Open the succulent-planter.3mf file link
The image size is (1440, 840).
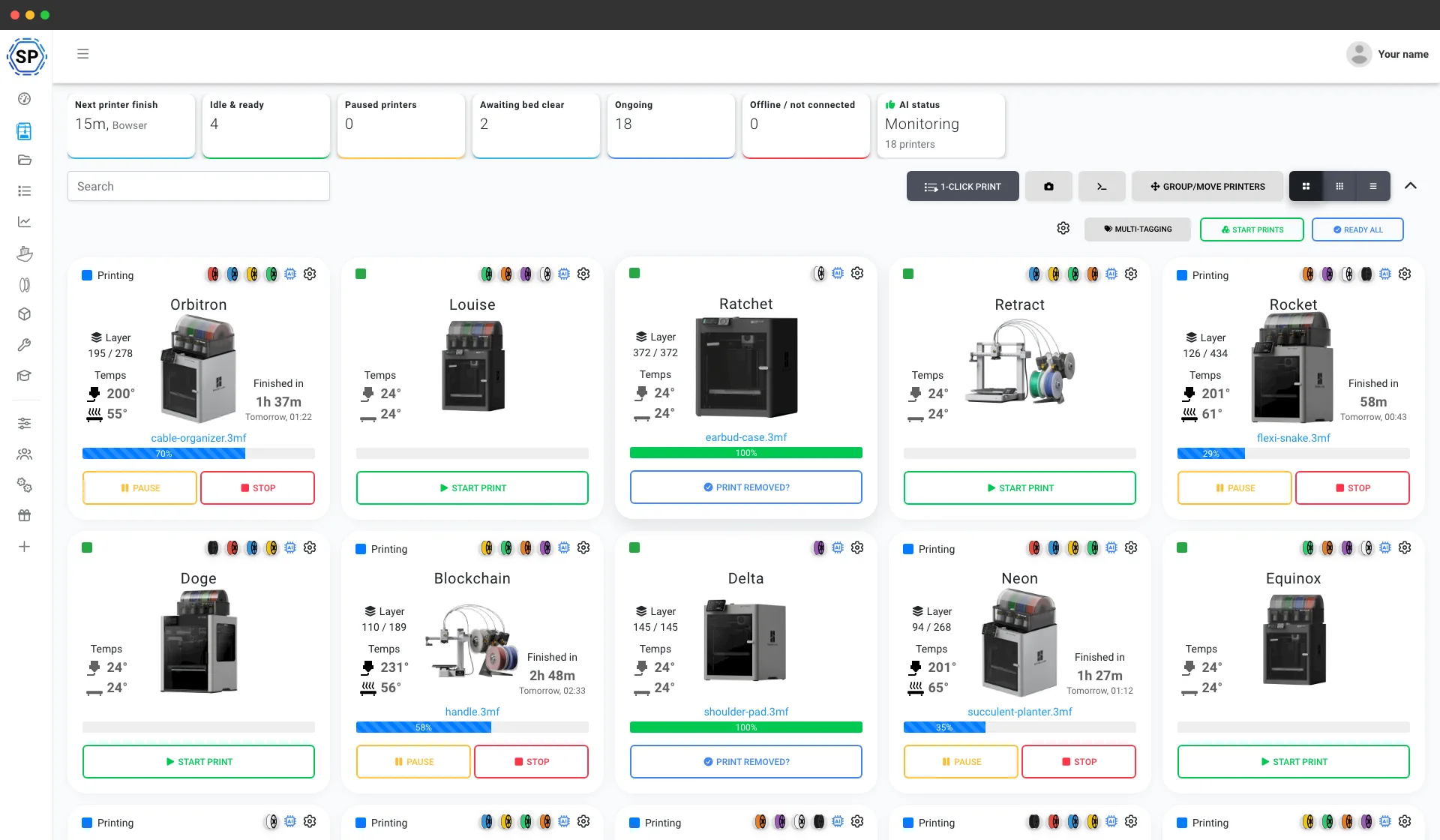click(1020, 712)
